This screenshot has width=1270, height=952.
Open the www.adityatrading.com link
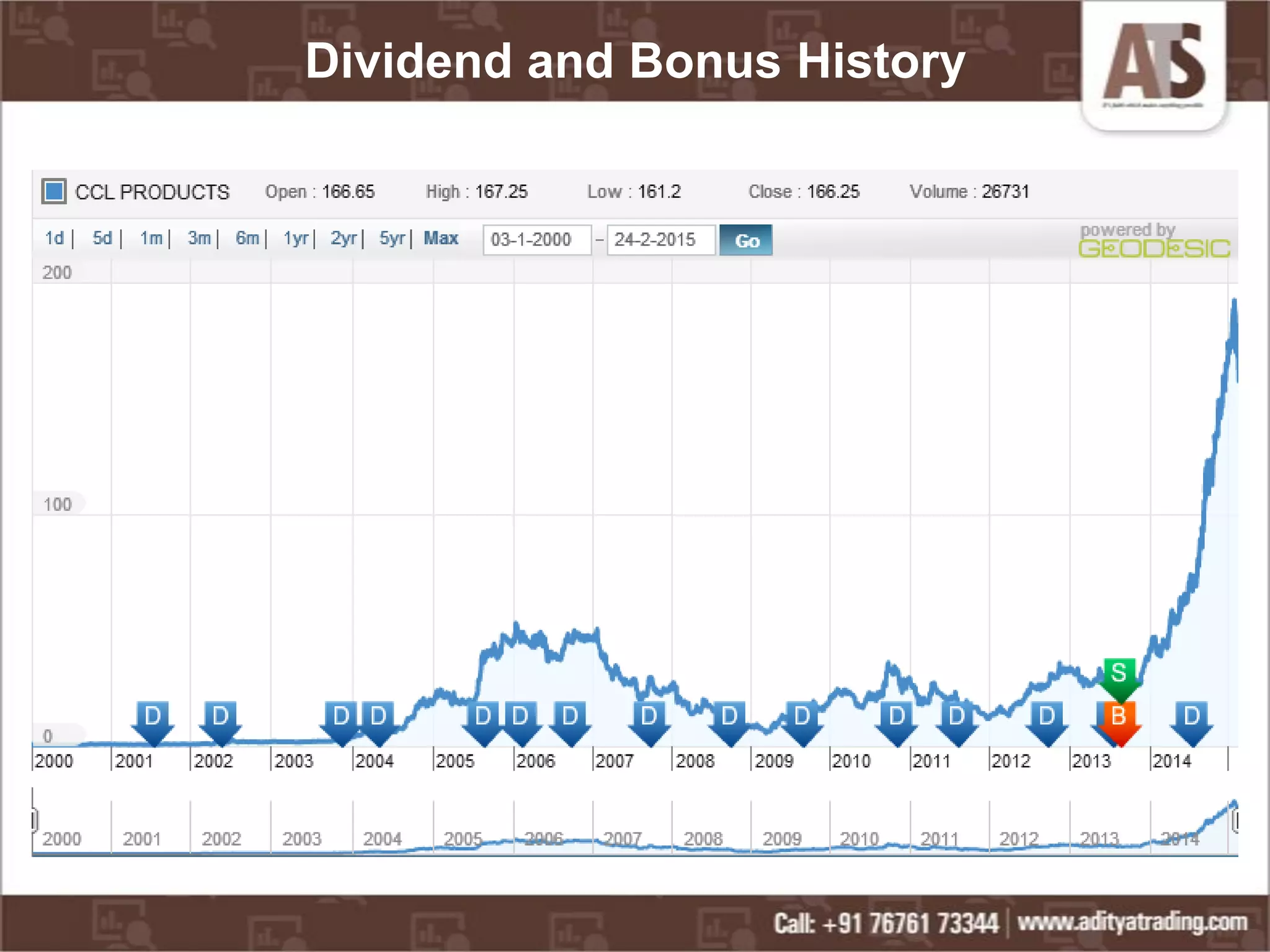pyautogui.click(x=1132, y=922)
